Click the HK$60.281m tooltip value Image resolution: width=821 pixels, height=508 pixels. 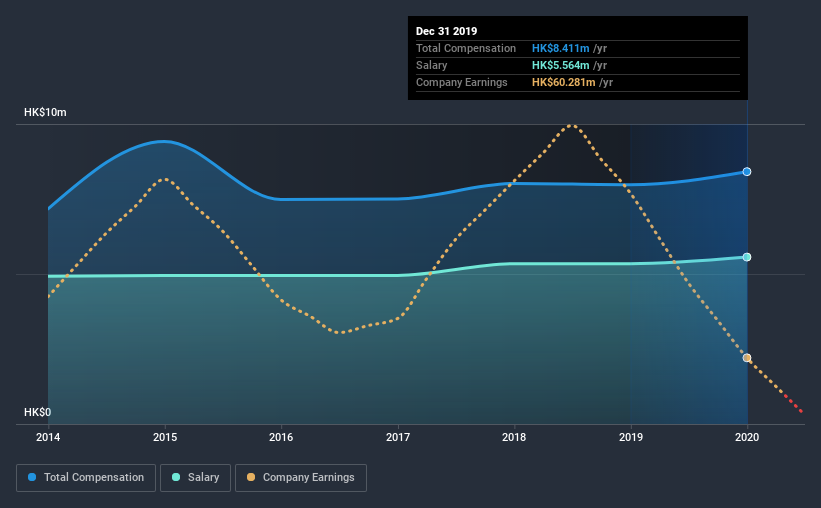(x=564, y=82)
